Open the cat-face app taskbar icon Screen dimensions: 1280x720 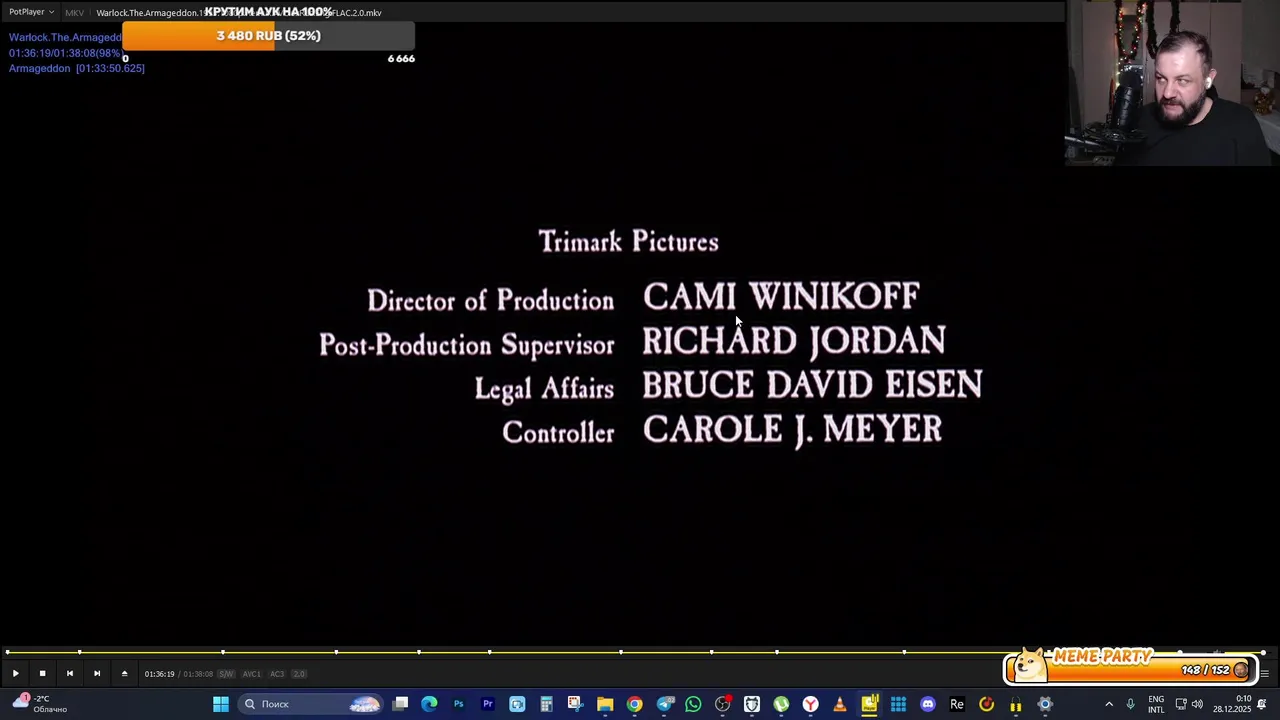point(752,704)
